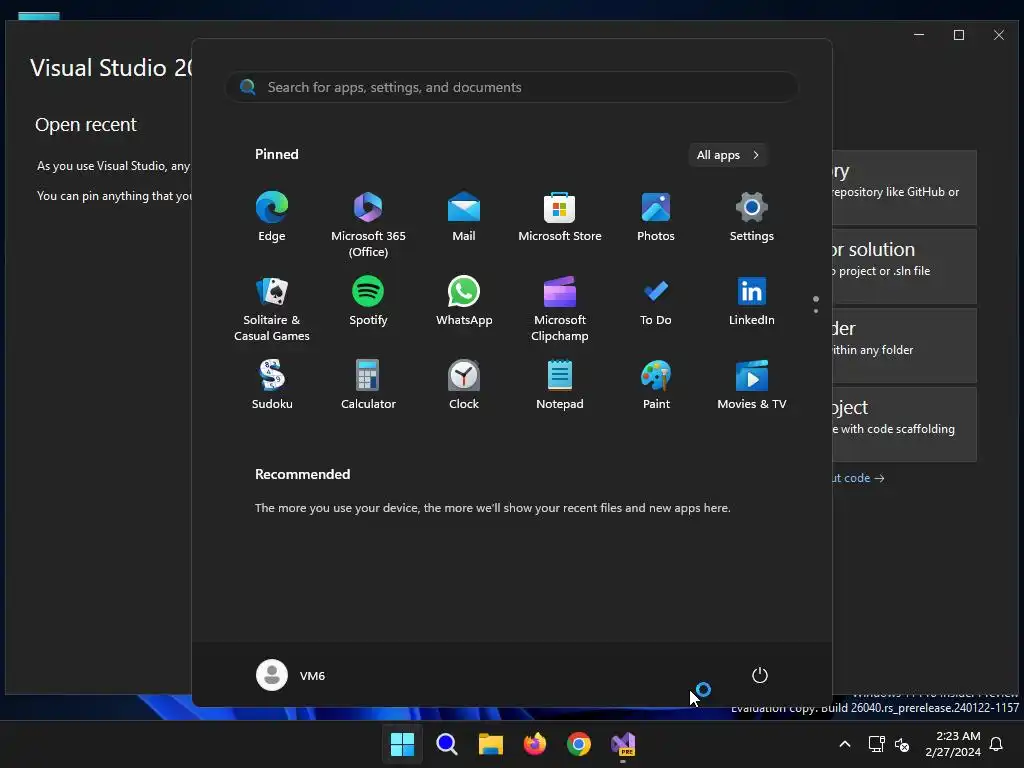The height and width of the screenshot is (768, 1024).
Task: Click the Windows Start button on taskbar
Action: pyautogui.click(x=402, y=744)
